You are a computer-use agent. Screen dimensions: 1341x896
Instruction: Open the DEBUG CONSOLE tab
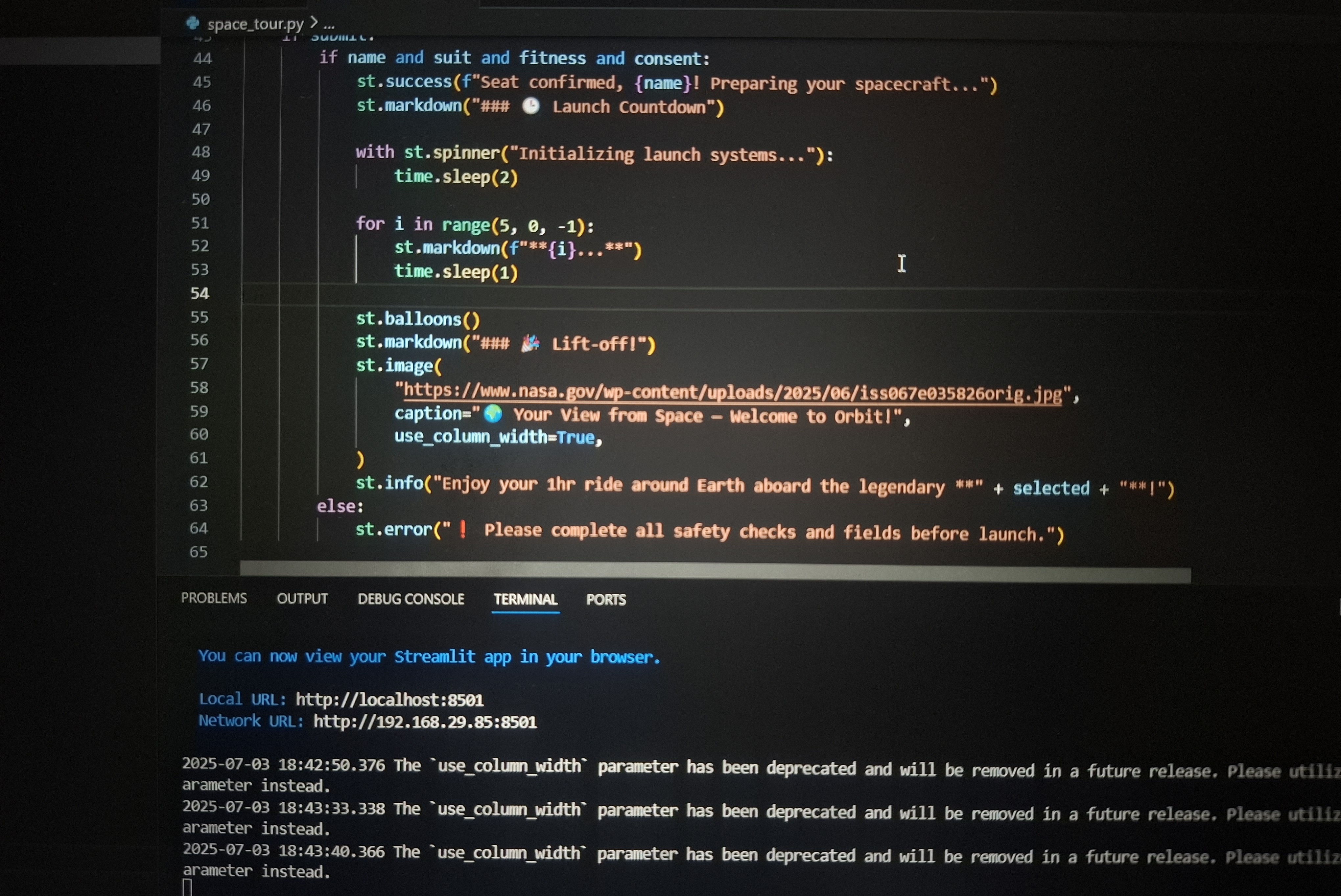click(x=411, y=599)
